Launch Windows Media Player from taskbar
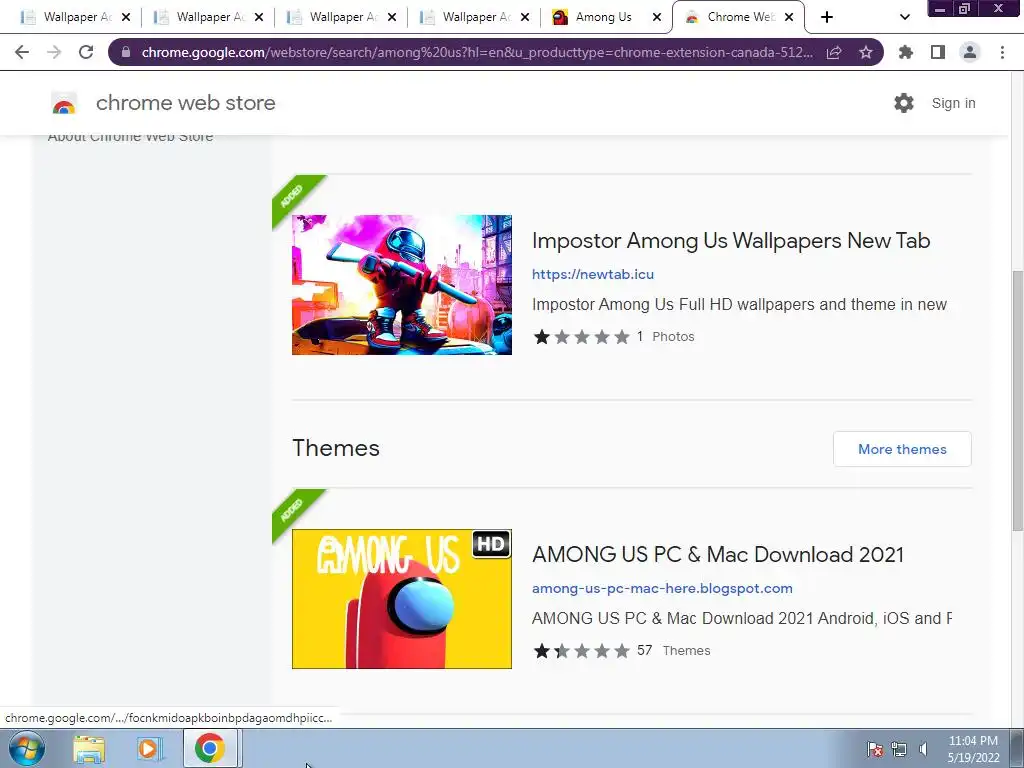Screen dimensions: 1024x768 pyautogui.click(x=149, y=749)
